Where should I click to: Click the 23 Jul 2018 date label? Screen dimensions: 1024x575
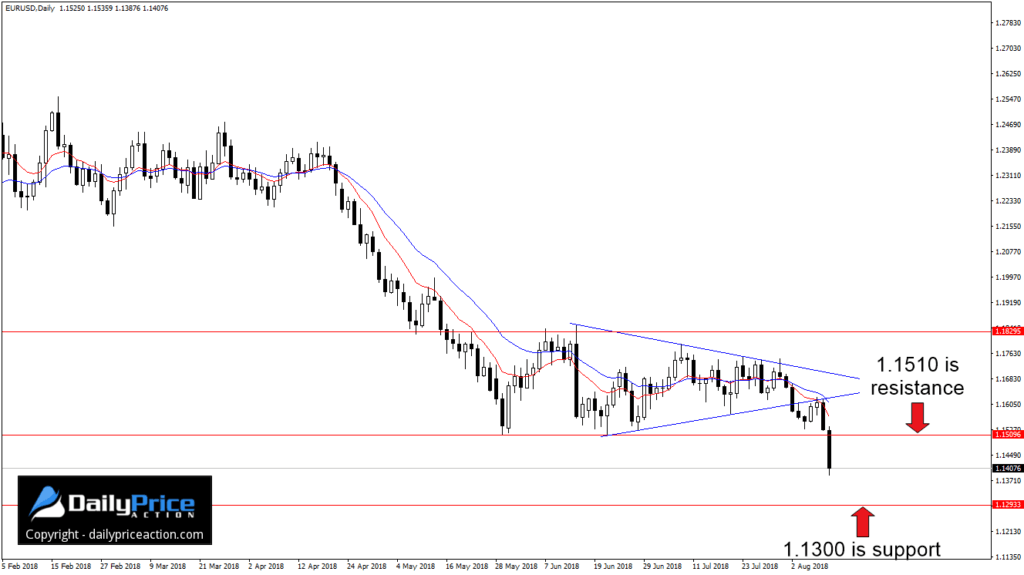[x=760, y=567]
